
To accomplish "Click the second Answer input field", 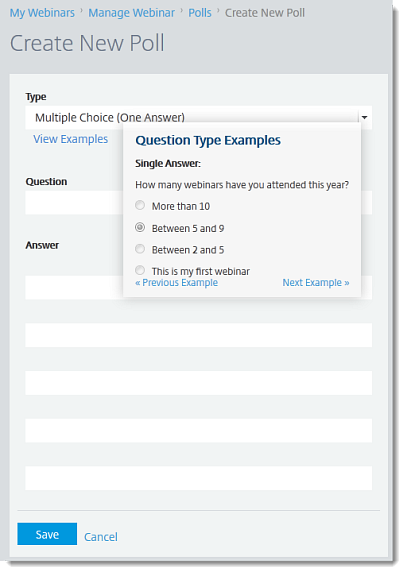I will [199, 335].
